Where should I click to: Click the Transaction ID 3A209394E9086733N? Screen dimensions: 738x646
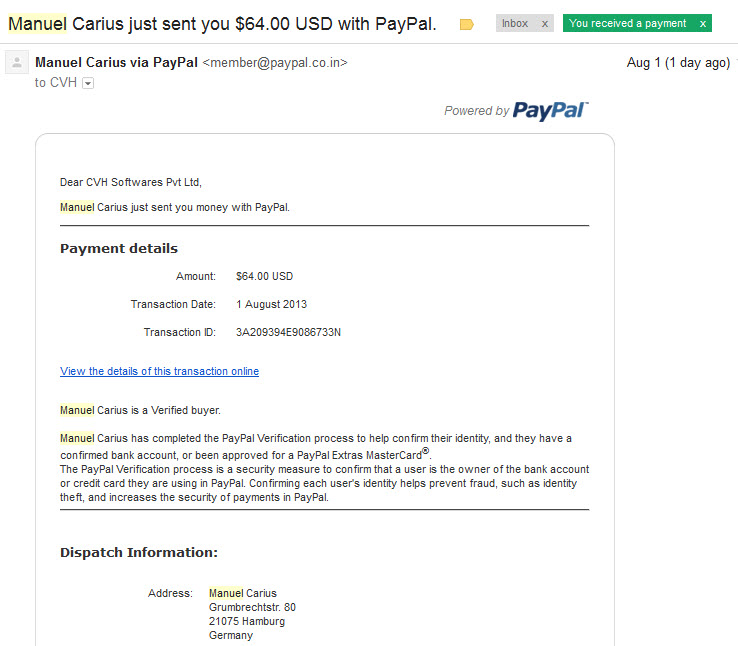(x=288, y=332)
